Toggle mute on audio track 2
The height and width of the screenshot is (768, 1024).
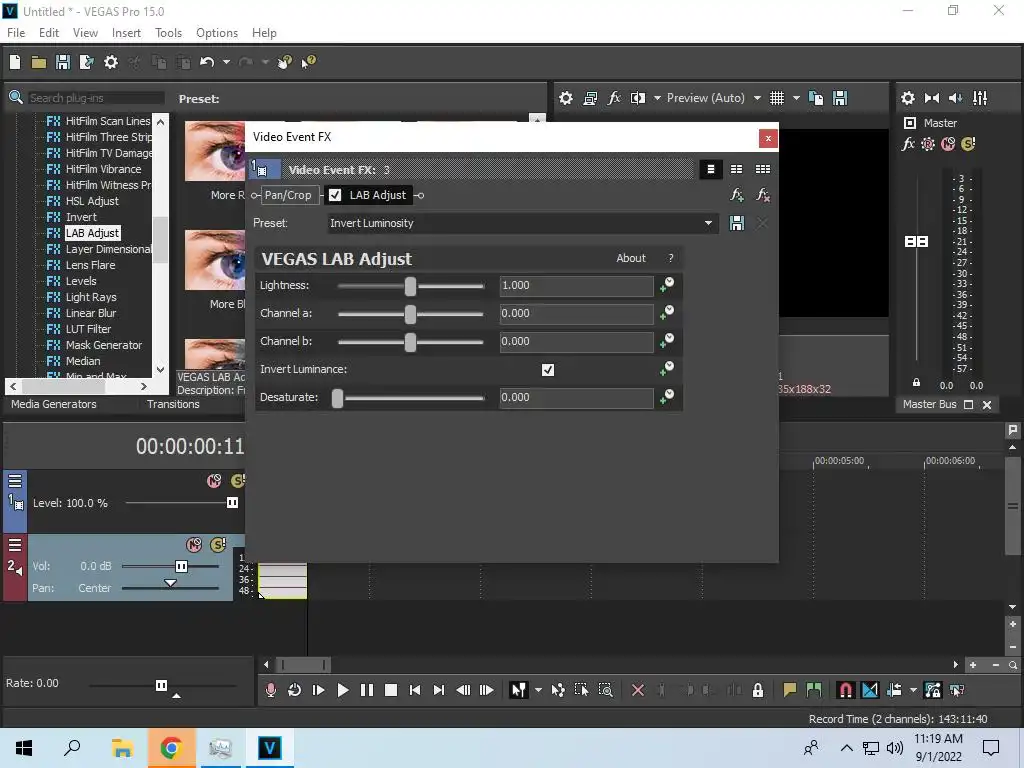point(194,545)
